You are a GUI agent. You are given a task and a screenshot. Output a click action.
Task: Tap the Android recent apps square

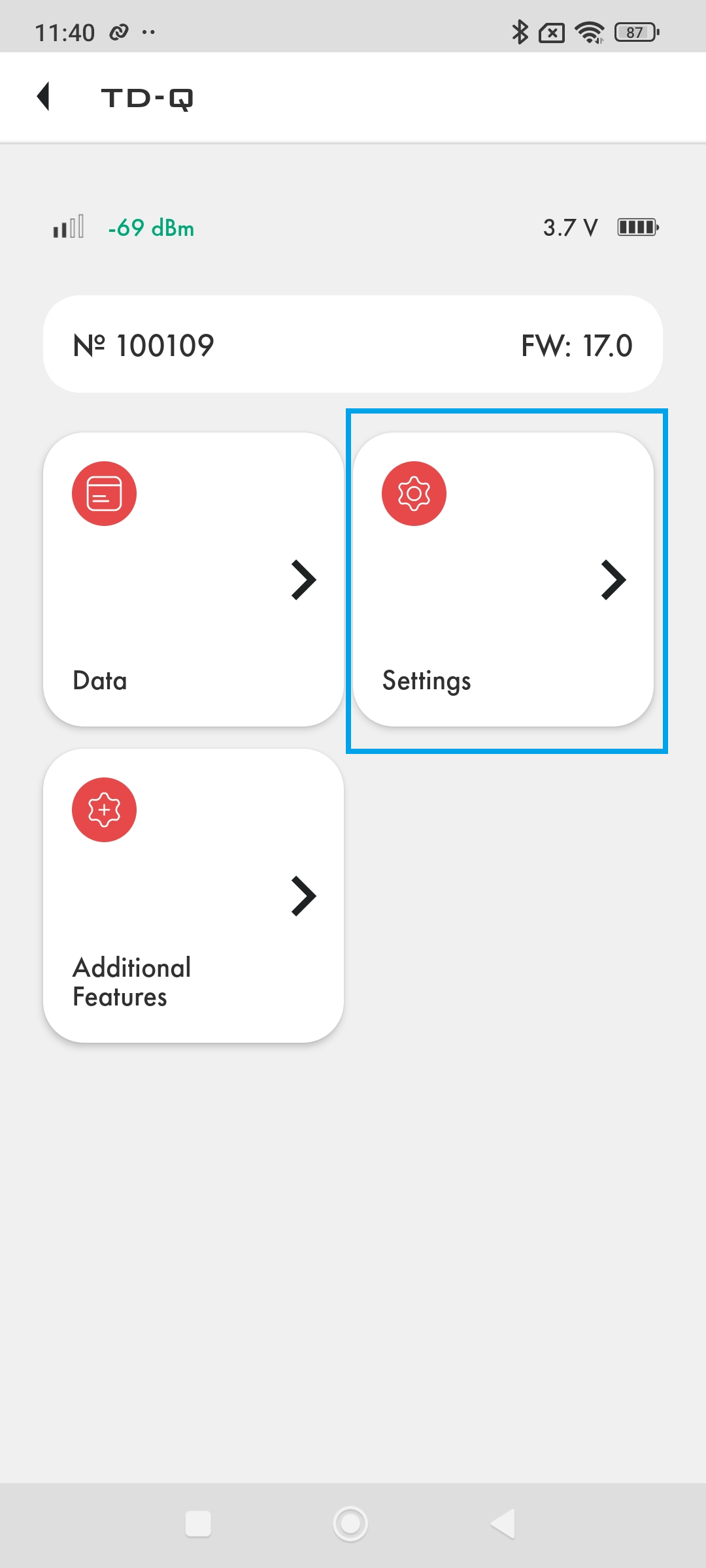pyautogui.click(x=198, y=1524)
